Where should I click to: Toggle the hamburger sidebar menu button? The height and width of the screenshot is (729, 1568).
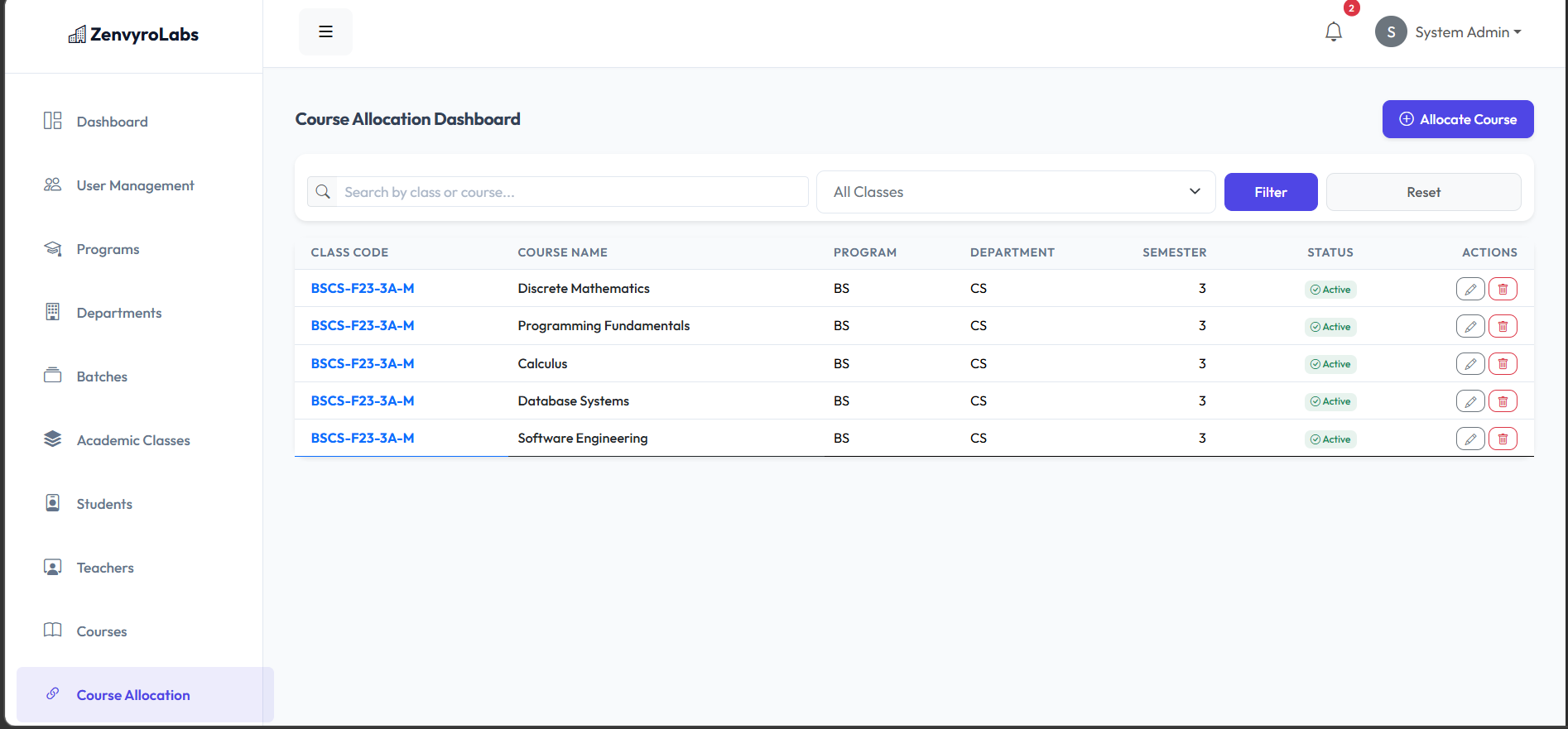tap(325, 31)
